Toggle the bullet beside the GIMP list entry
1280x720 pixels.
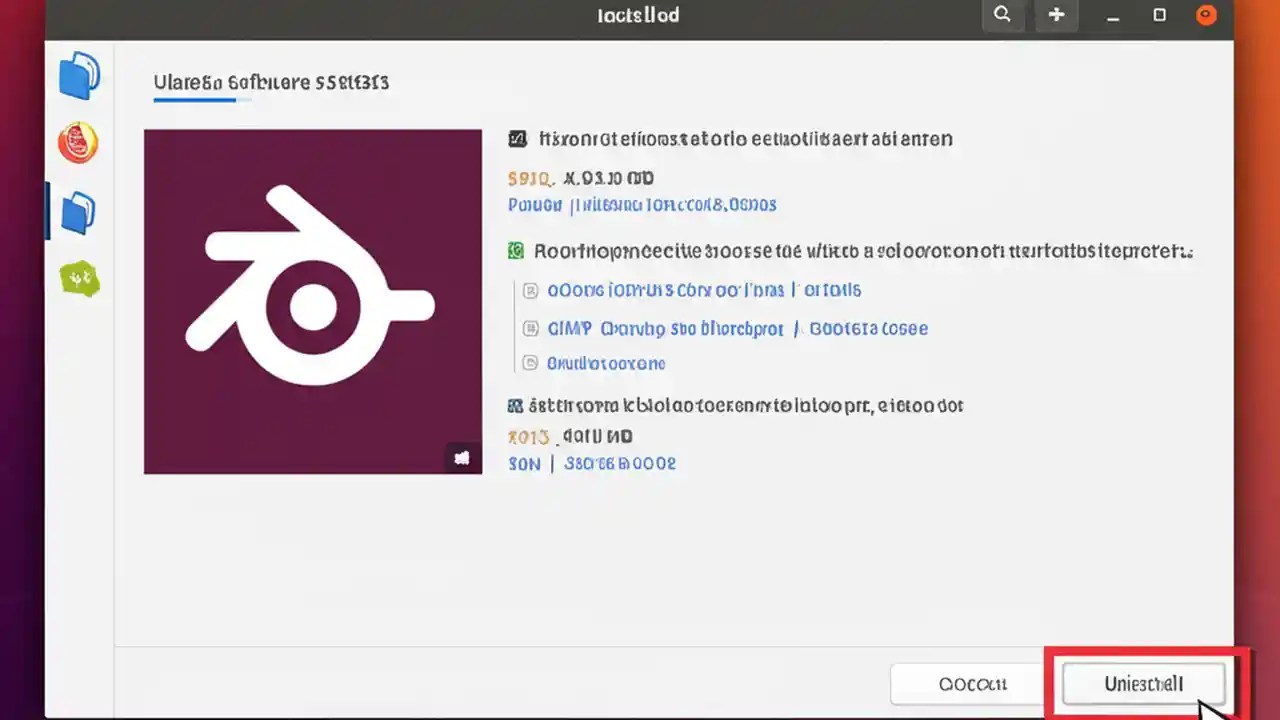click(x=530, y=328)
